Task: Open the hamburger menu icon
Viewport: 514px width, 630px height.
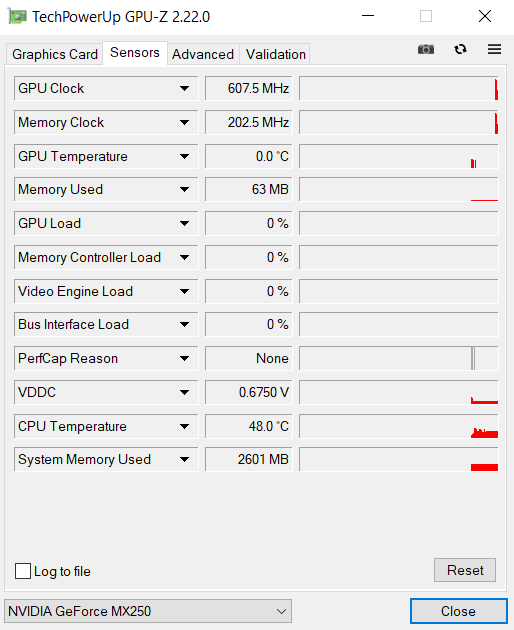Action: (x=494, y=49)
